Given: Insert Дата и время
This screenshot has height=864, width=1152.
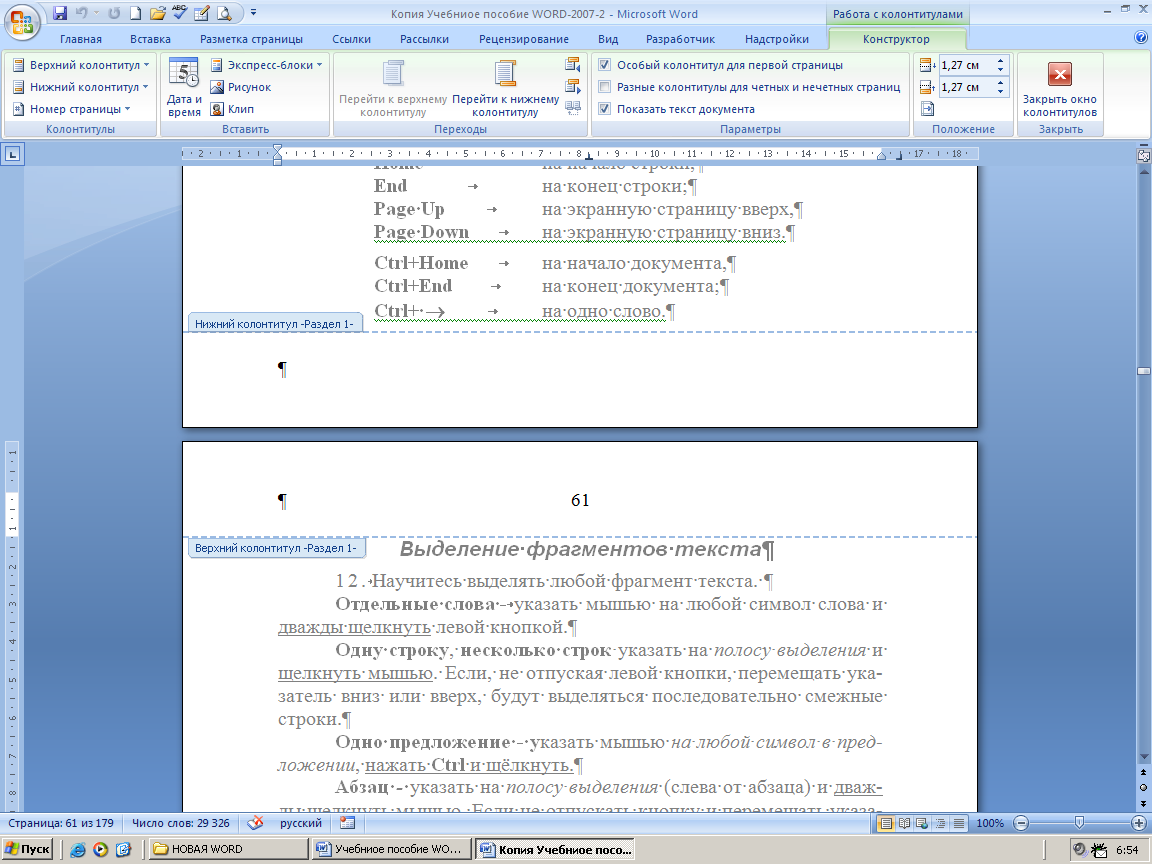Looking at the screenshot, I should 184,87.
